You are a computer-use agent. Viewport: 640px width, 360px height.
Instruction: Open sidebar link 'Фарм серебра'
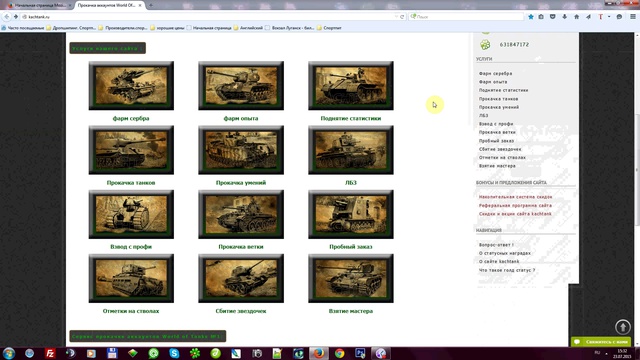click(x=495, y=73)
